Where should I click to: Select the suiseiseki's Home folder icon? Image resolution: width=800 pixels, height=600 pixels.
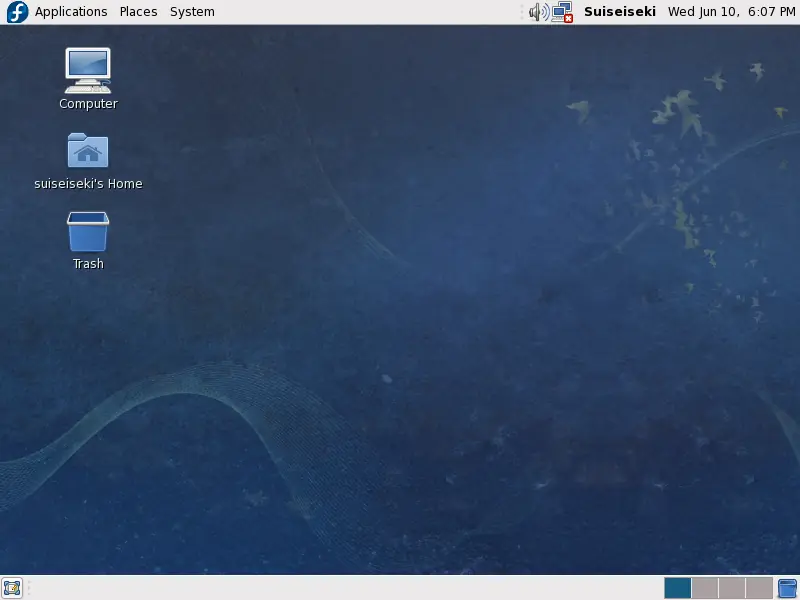[x=88, y=151]
